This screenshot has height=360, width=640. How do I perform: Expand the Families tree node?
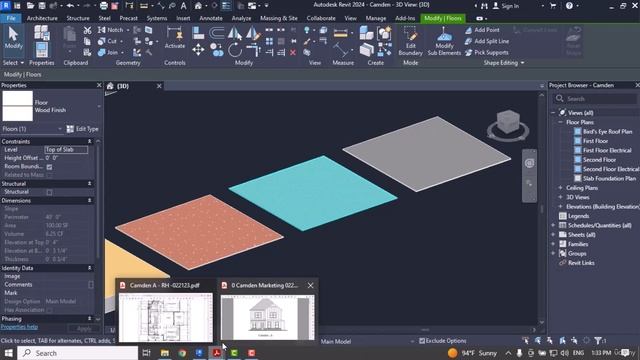553,244
